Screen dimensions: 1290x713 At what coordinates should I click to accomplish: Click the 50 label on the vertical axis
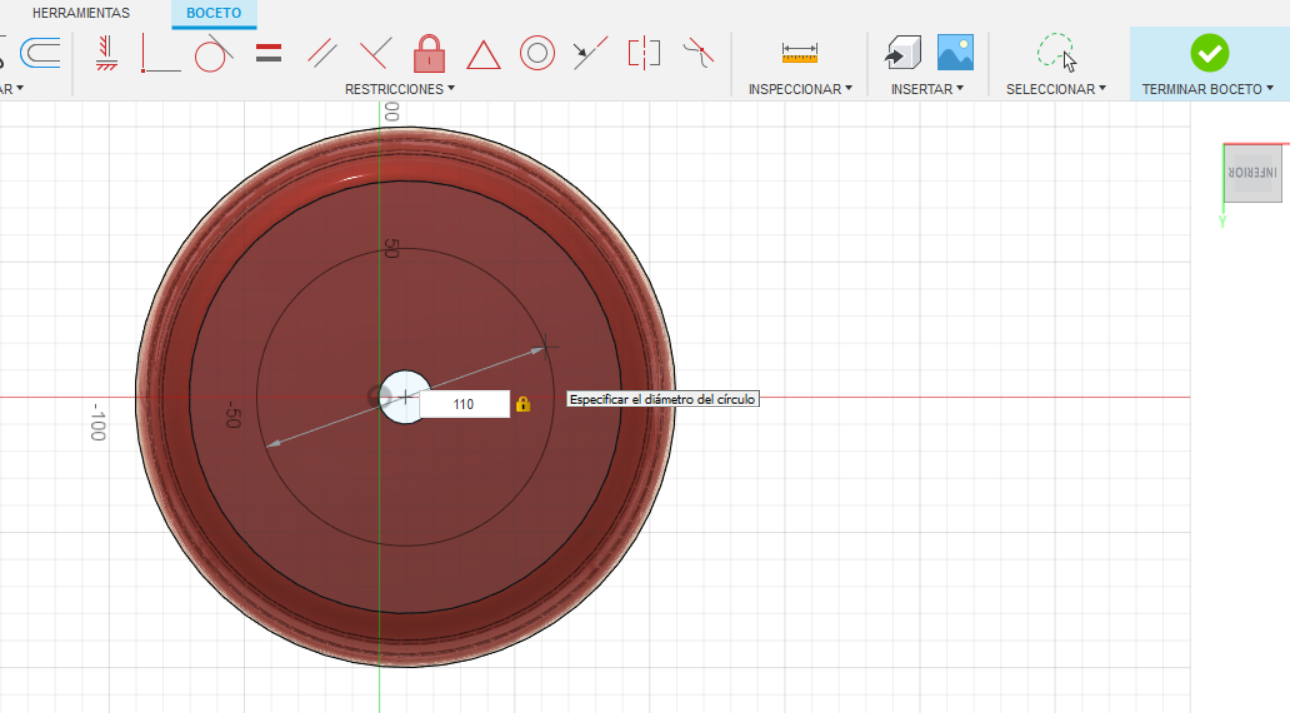390,249
